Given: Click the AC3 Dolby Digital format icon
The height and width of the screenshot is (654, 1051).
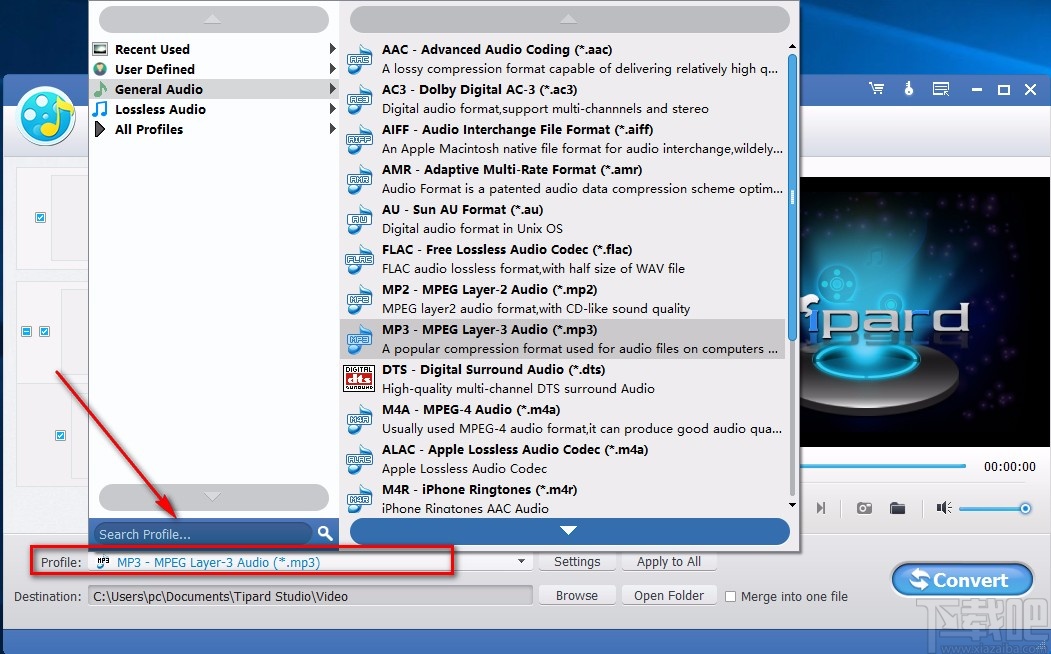Looking at the screenshot, I should click(360, 99).
